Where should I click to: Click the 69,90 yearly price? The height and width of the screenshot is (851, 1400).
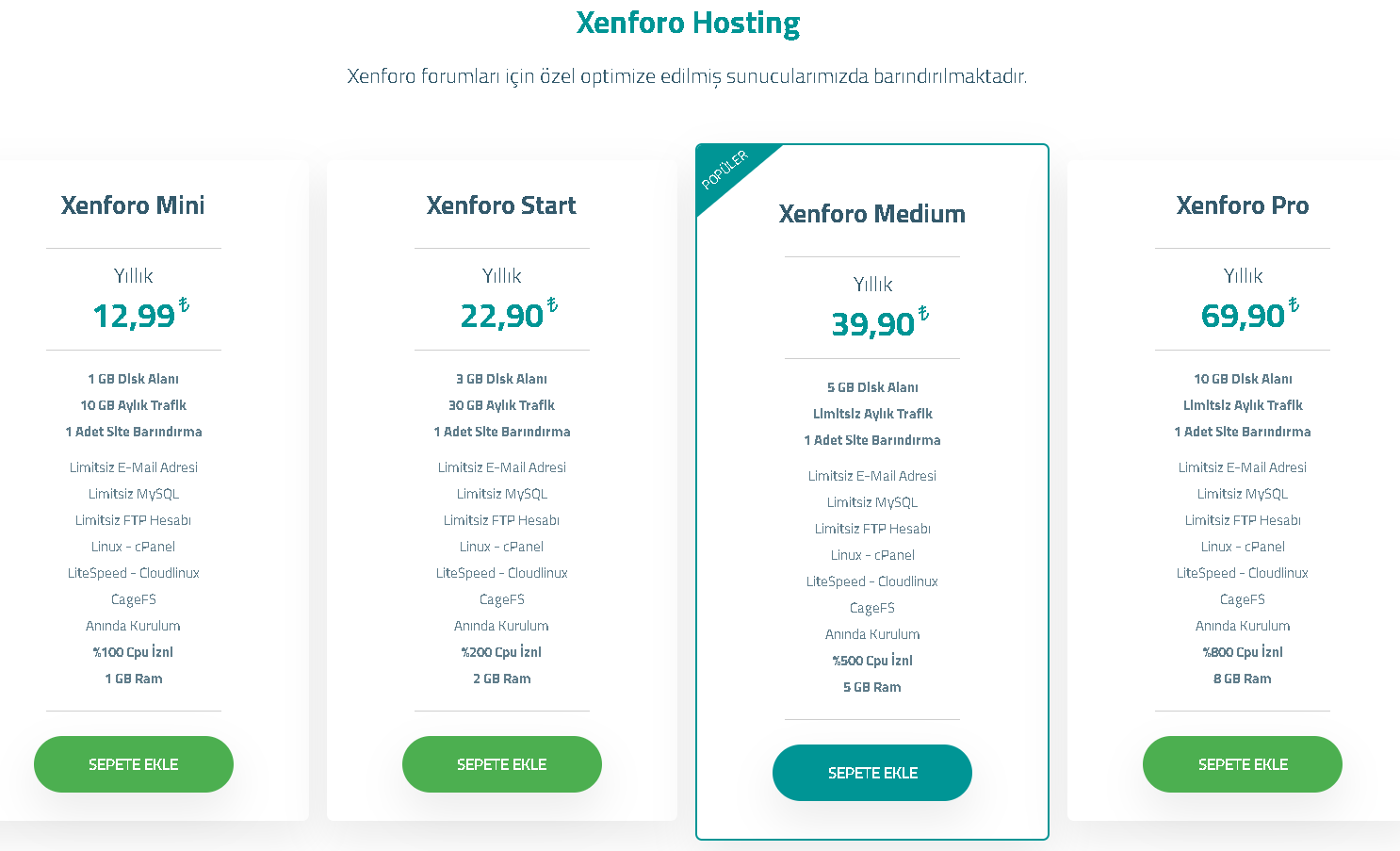[1243, 316]
